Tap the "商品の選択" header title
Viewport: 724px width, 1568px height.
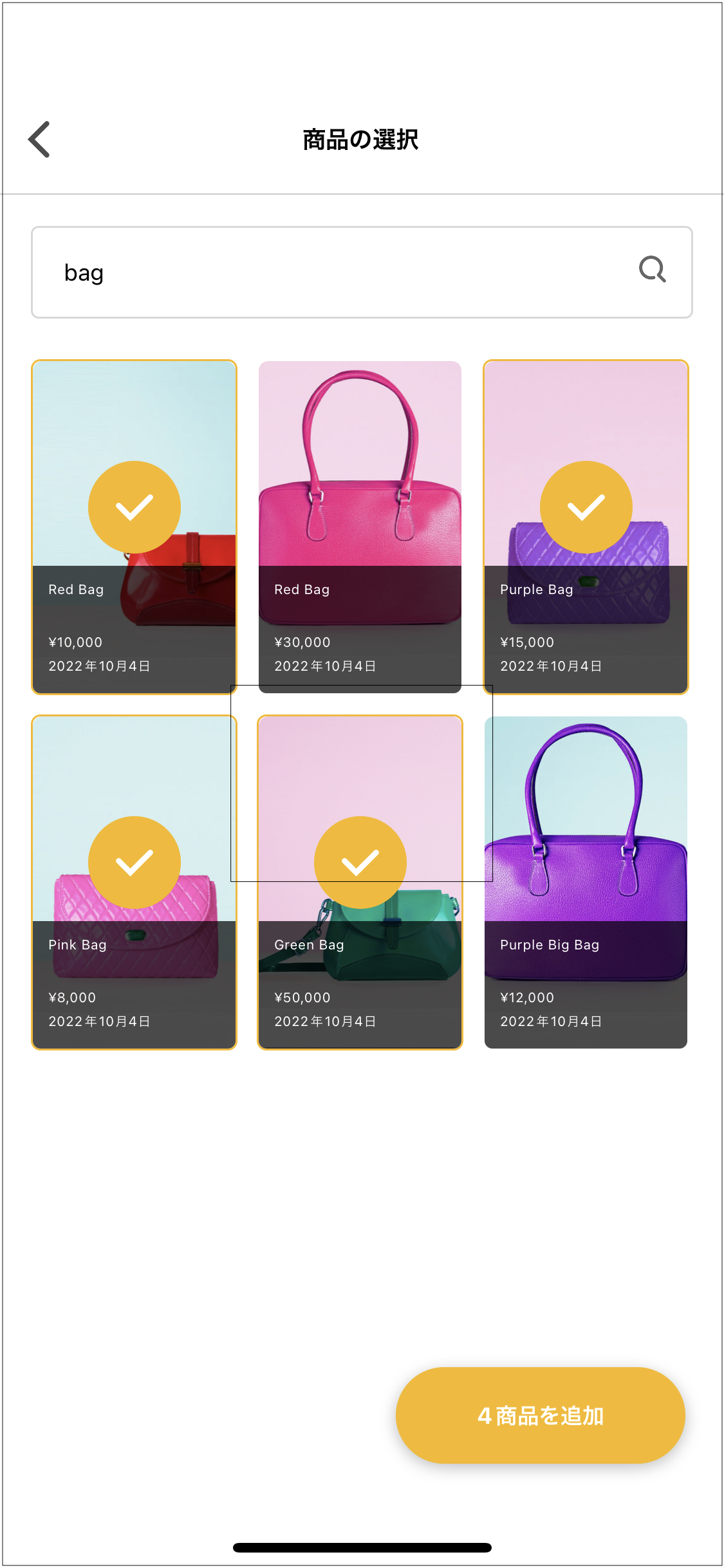coord(360,140)
